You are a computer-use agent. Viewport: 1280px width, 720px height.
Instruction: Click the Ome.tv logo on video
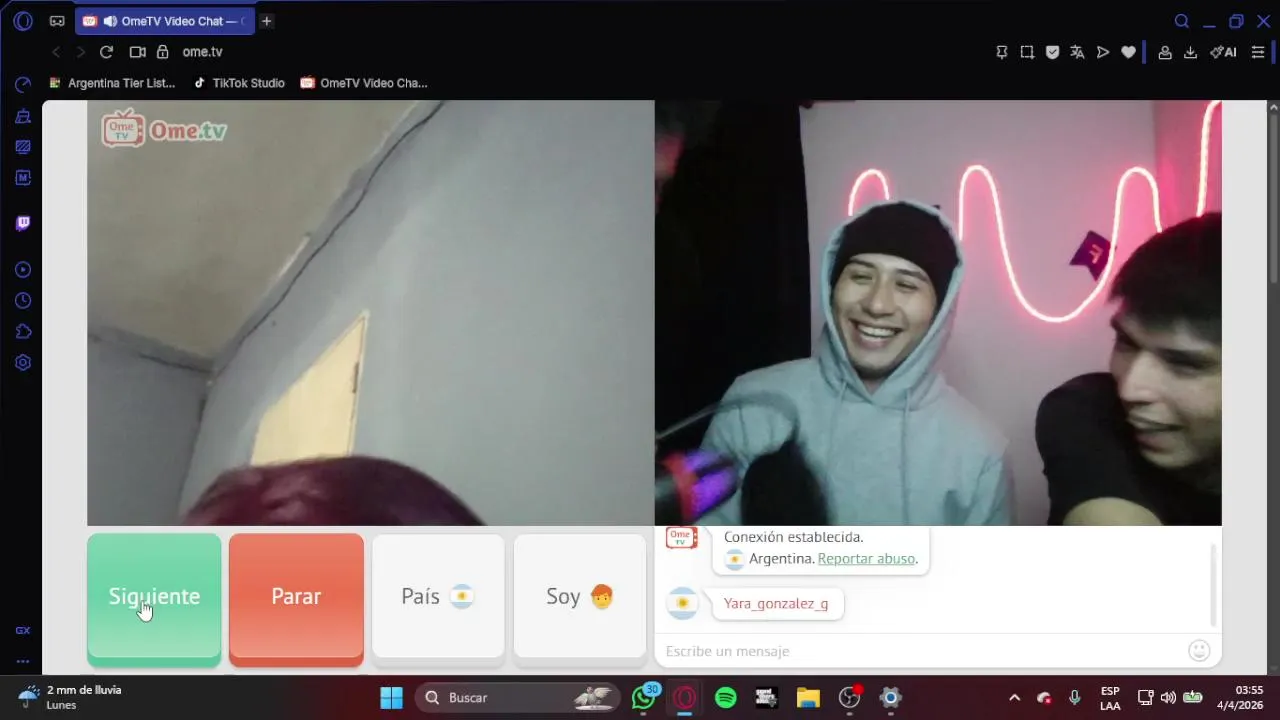(x=165, y=130)
